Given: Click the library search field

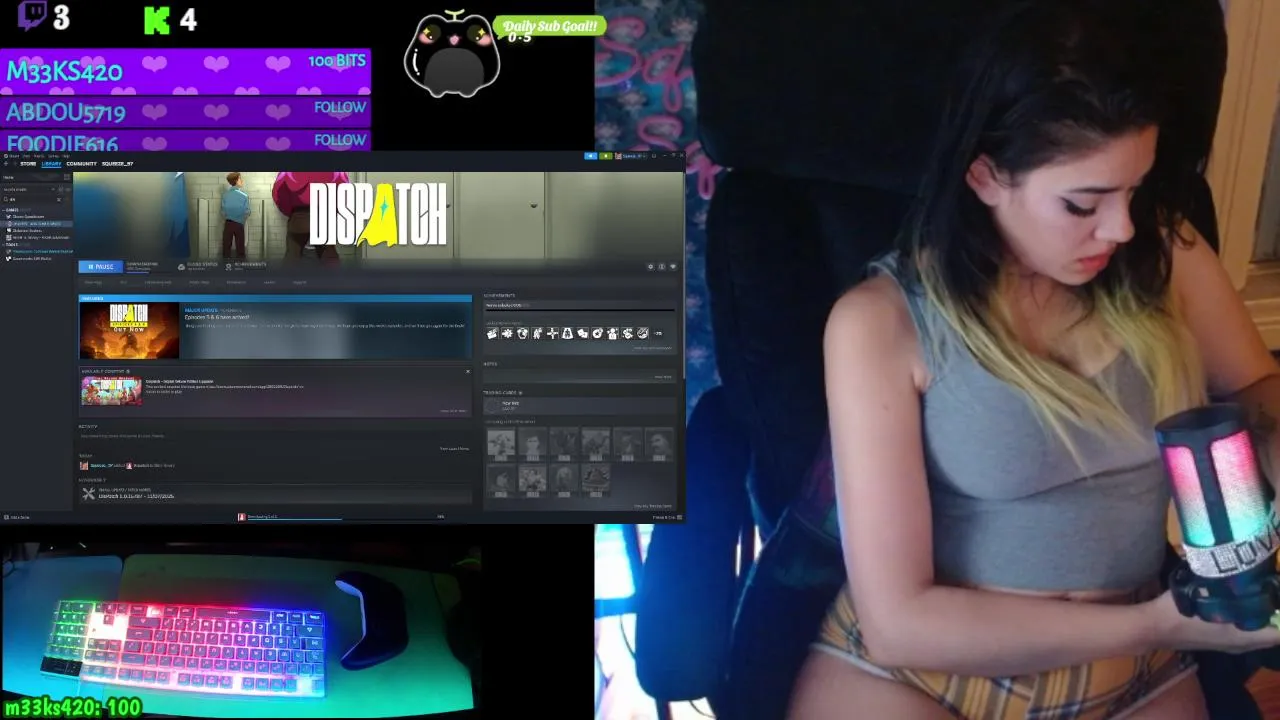Looking at the screenshot, I should (x=30, y=199).
